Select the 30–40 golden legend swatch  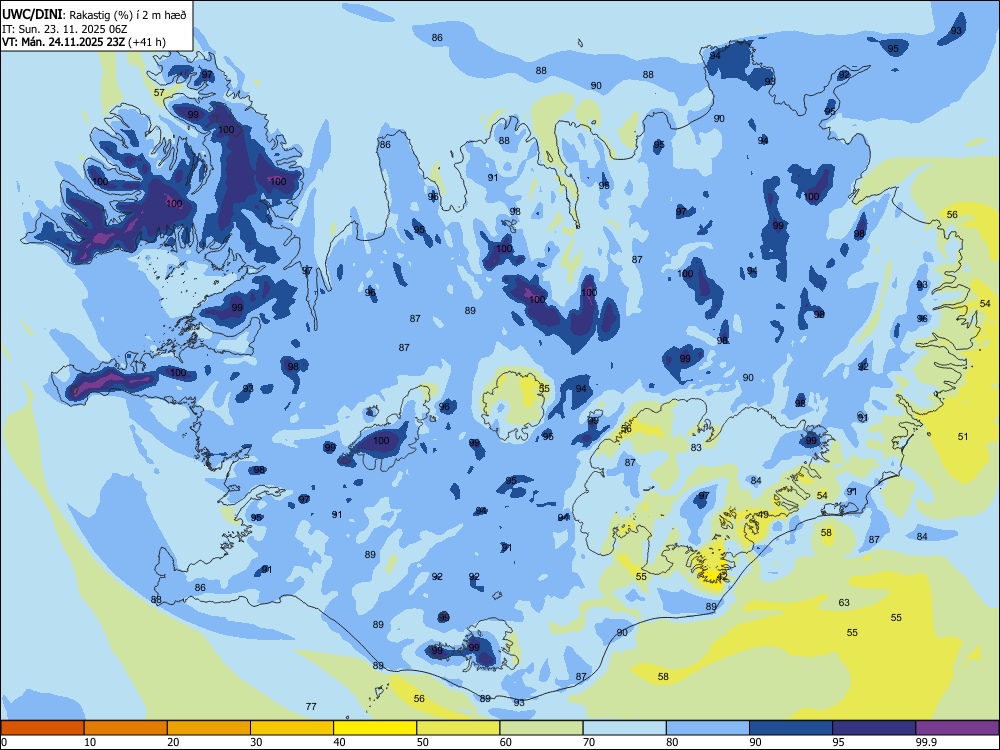(x=292, y=728)
